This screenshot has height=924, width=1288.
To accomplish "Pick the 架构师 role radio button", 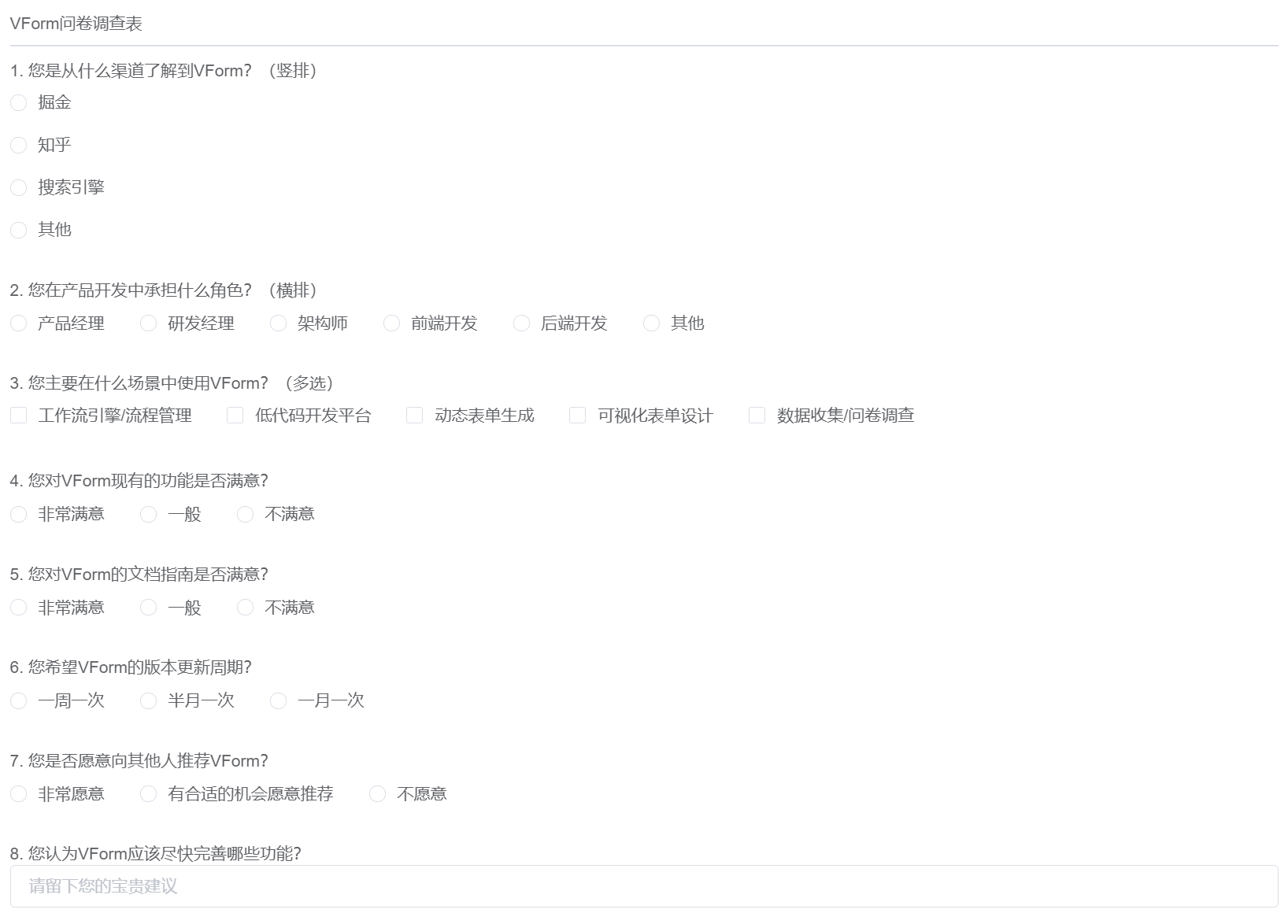I will point(279,323).
